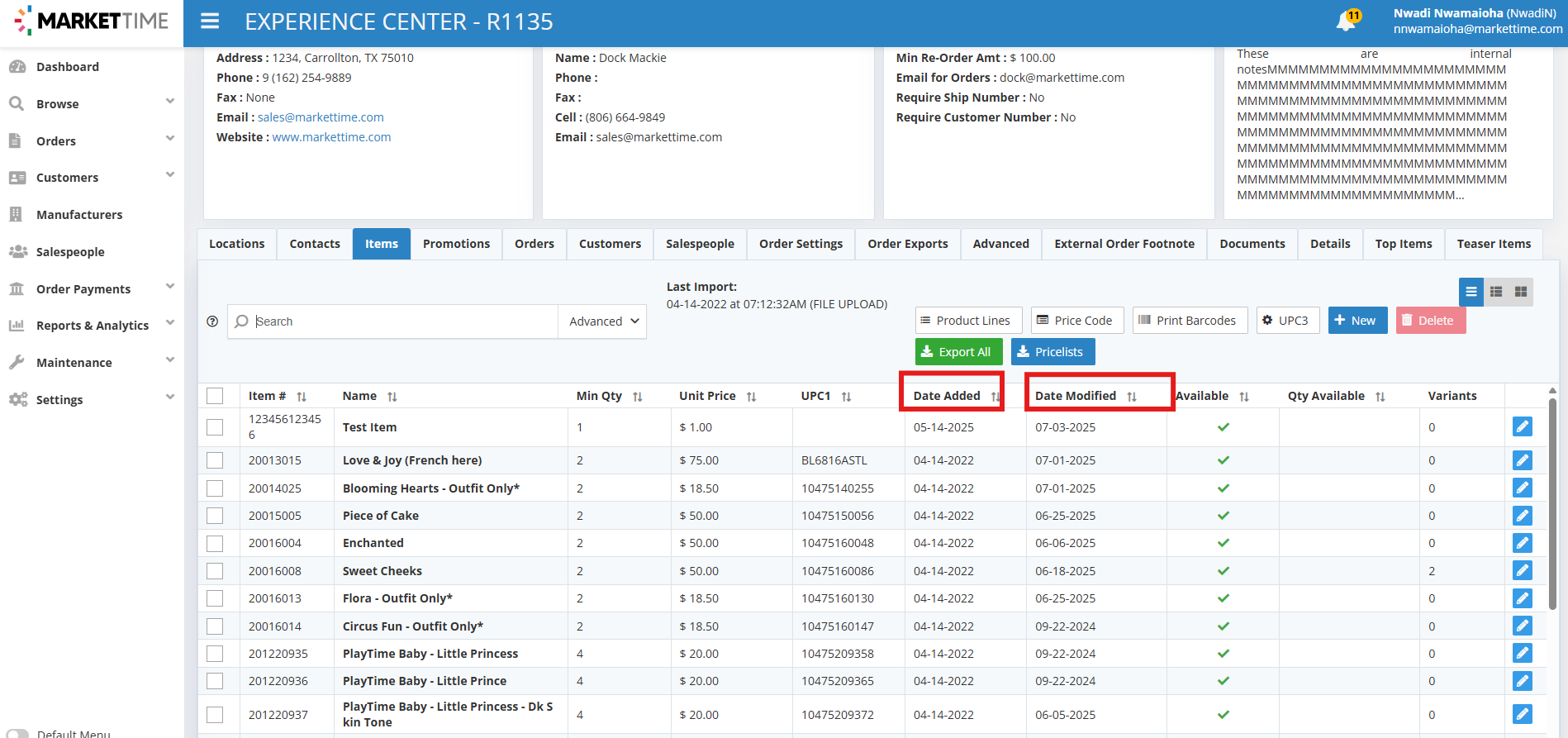Click the red Delete button

pos(1431,321)
